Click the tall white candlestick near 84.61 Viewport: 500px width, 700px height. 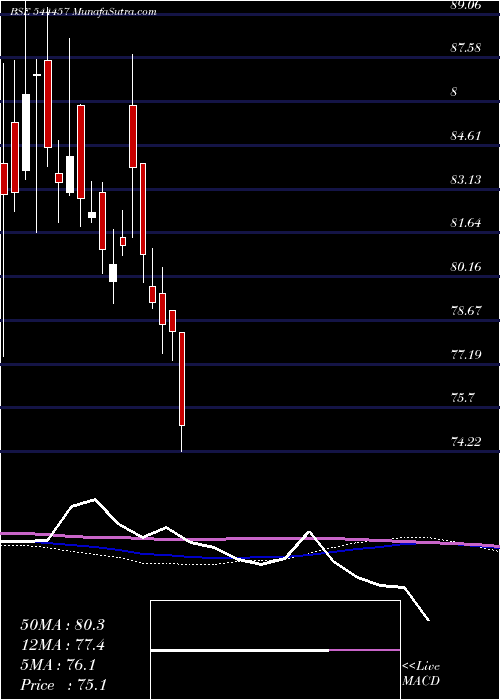tap(26, 133)
